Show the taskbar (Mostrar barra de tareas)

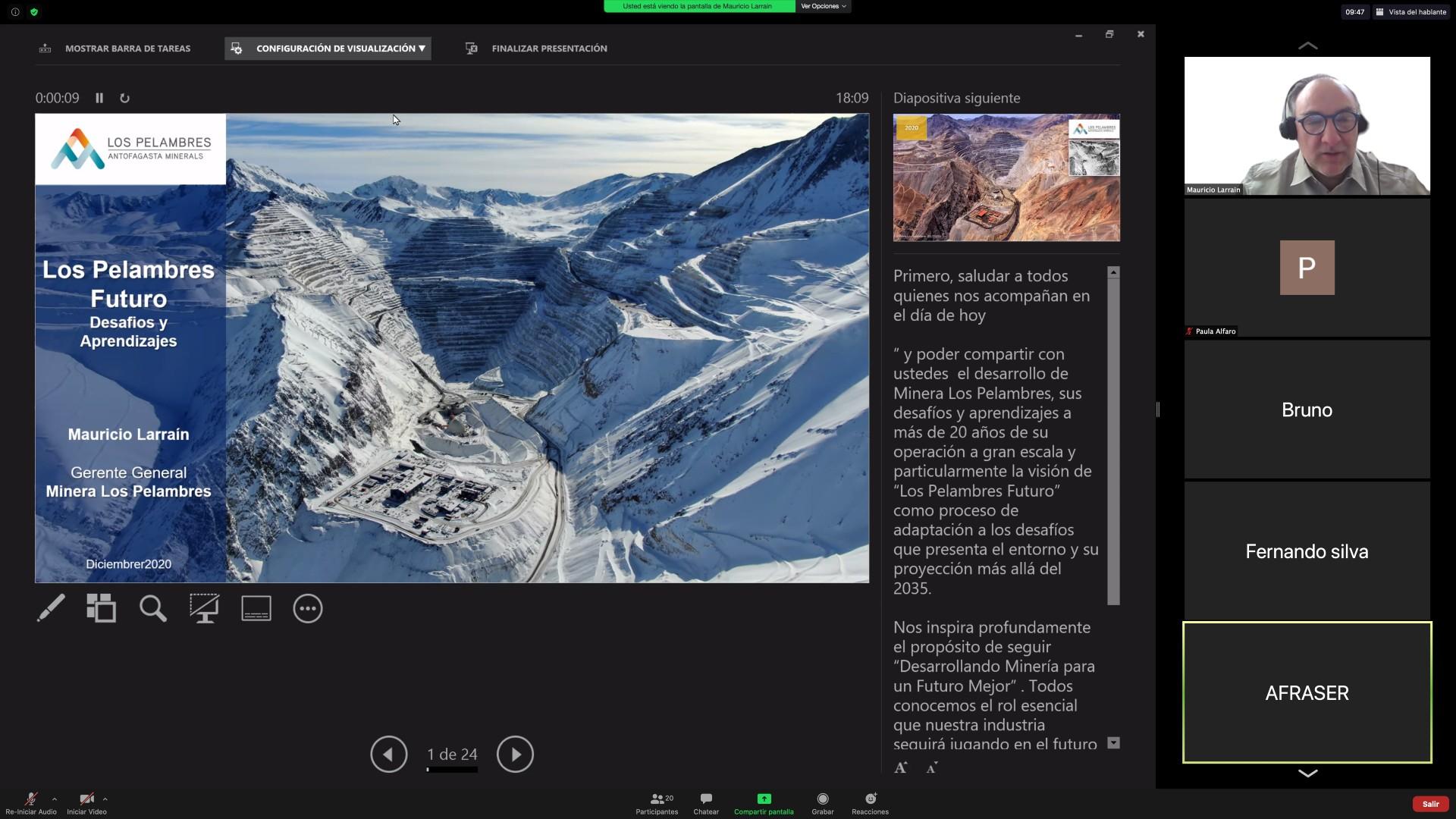pos(115,49)
